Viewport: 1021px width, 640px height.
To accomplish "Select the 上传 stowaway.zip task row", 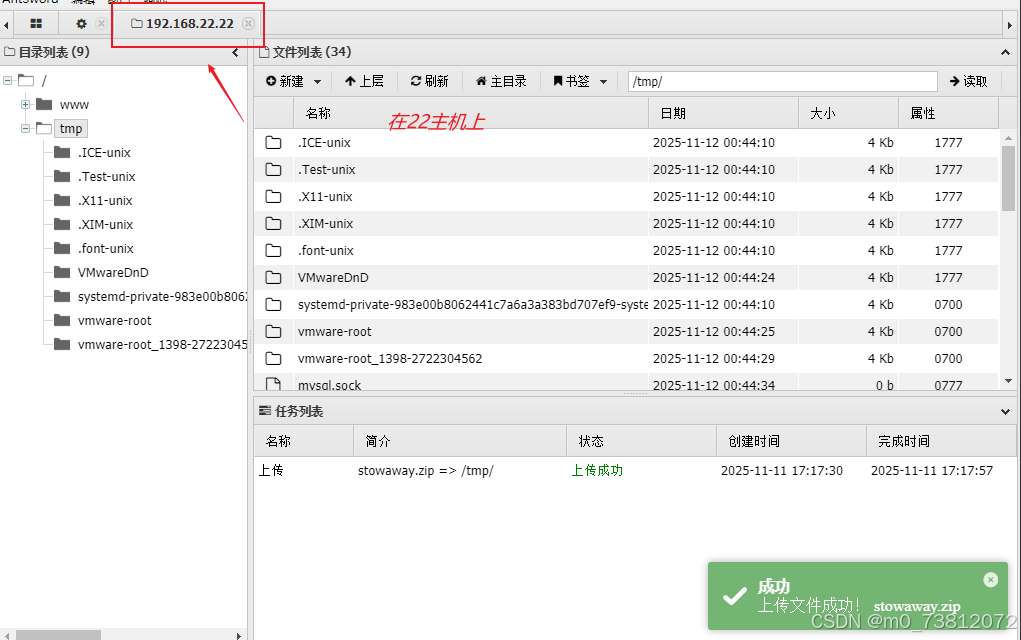I will pos(635,470).
